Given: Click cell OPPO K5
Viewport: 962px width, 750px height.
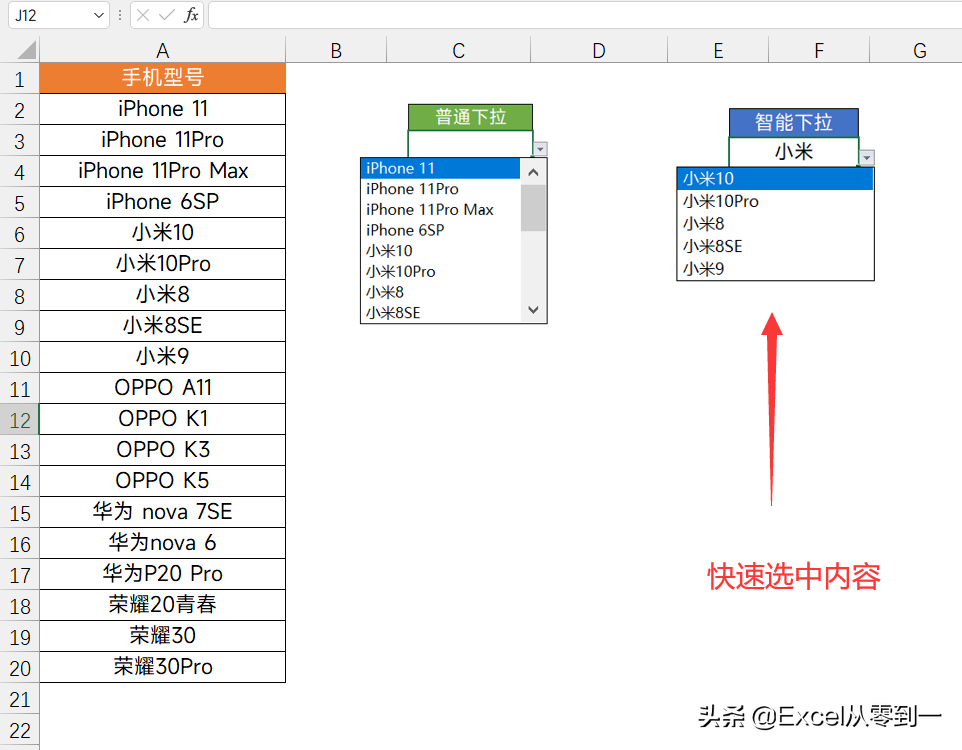Looking at the screenshot, I should click(163, 481).
